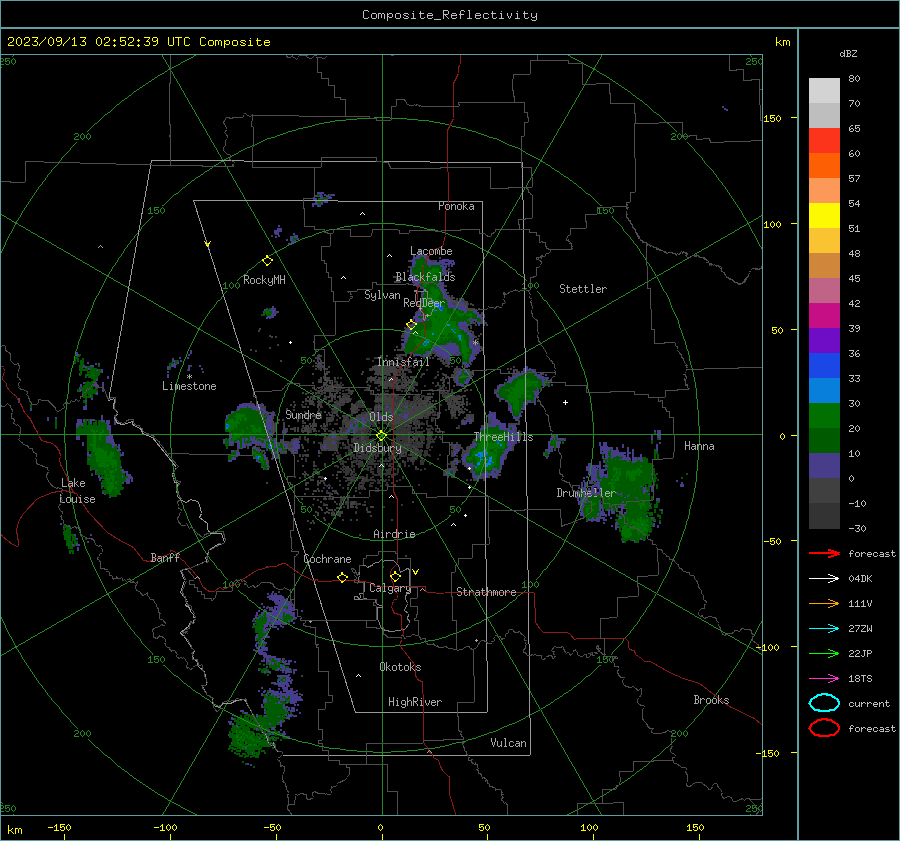This screenshot has height=841, width=900.
Task: Click the yellow radar center marker at Didsbury
Action: 381,436
